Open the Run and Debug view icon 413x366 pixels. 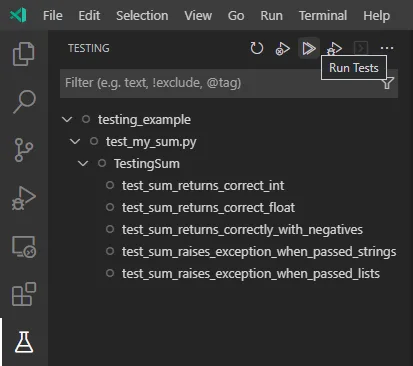tap(24, 198)
